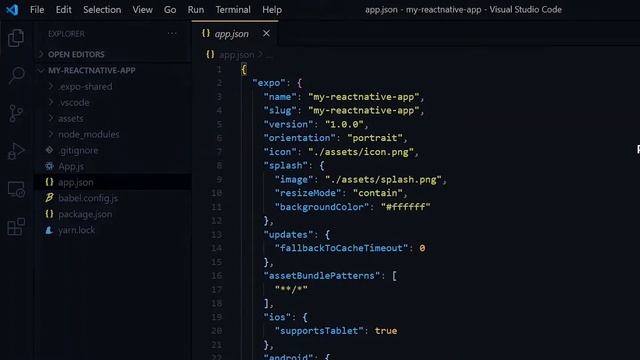Open the Terminal menu
640x360 pixels.
(x=233, y=9)
